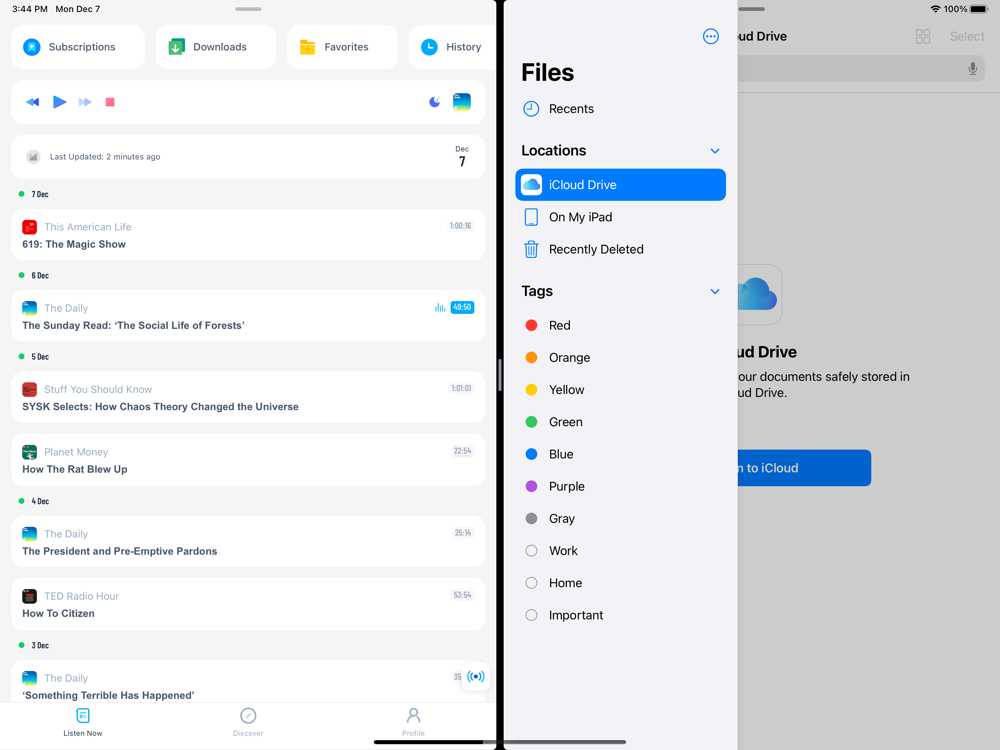Open 'How The Rat Blew Up' episode
Viewport: 1000px width, 750px height.
click(x=248, y=460)
